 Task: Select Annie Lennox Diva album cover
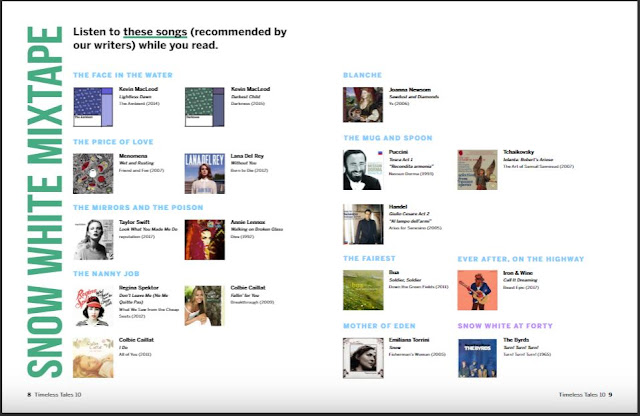[204, 239]
